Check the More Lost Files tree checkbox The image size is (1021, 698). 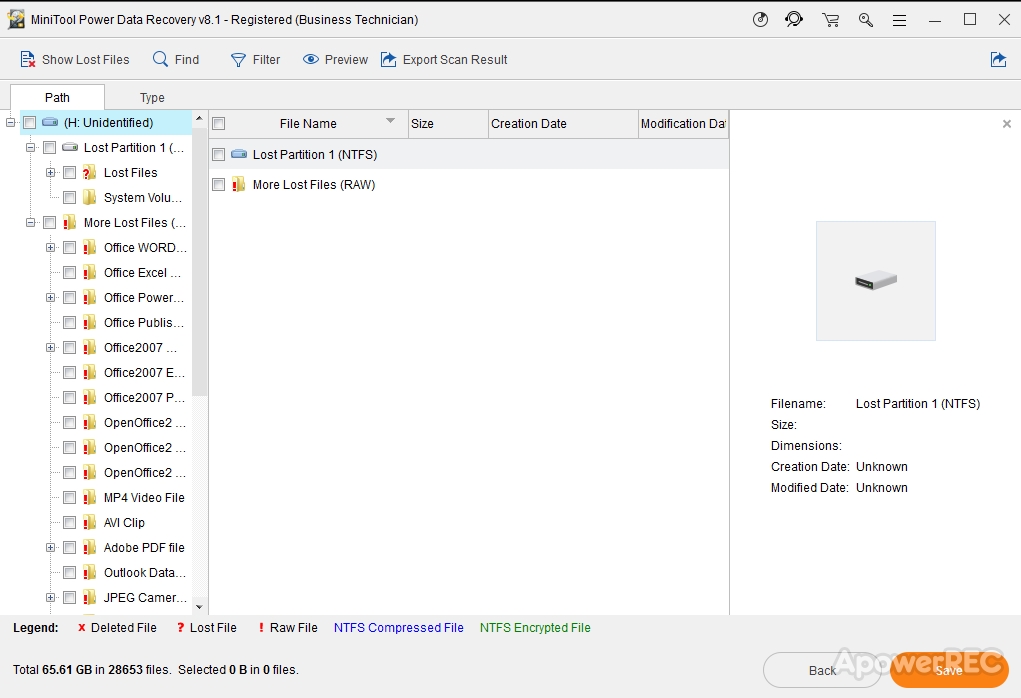(49, 223)
